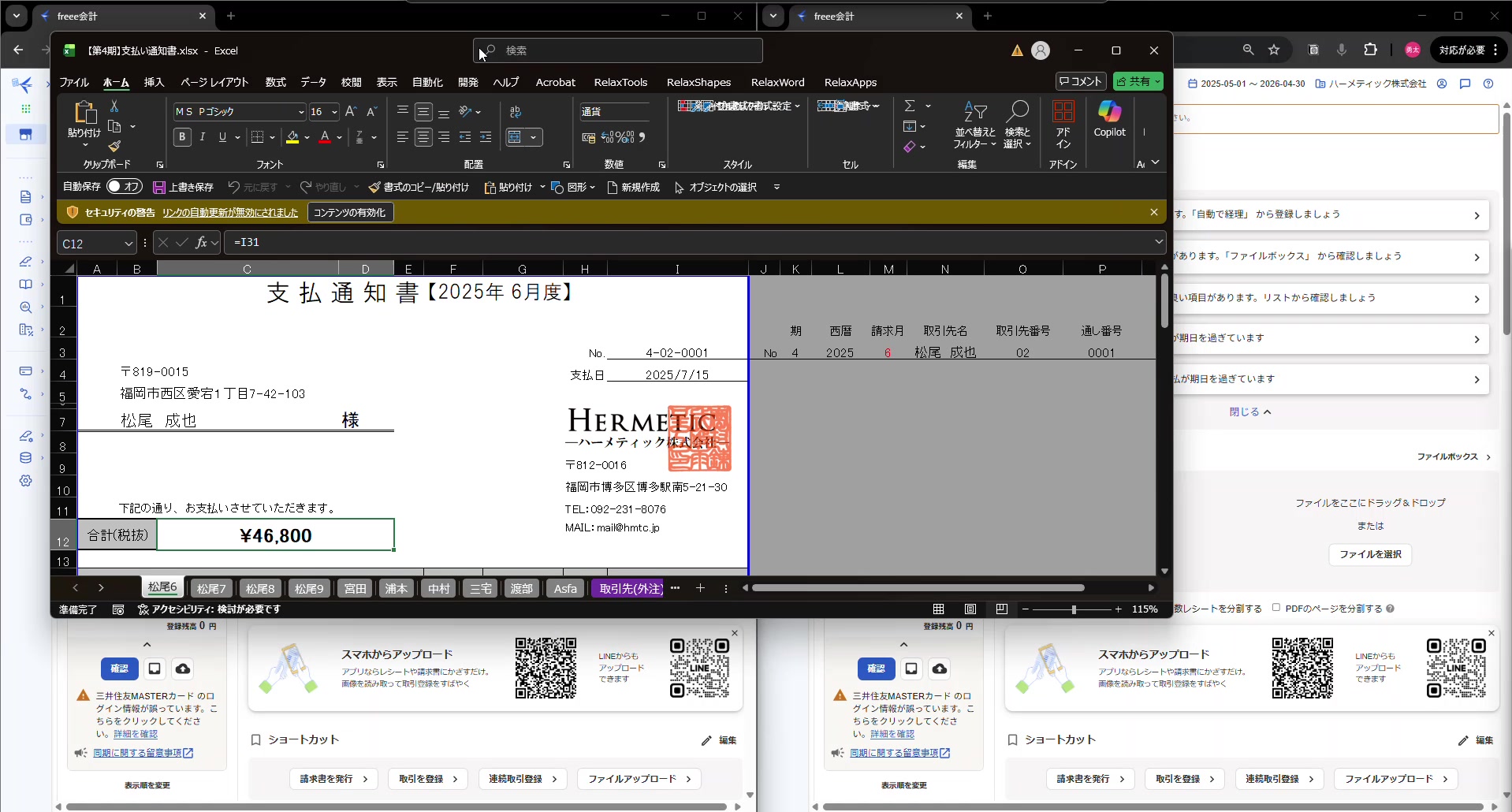The width and height of the screenshot is (1512, 812).
Task: Open the Find and Select magnifier tool
Action: coord(1017,113)
